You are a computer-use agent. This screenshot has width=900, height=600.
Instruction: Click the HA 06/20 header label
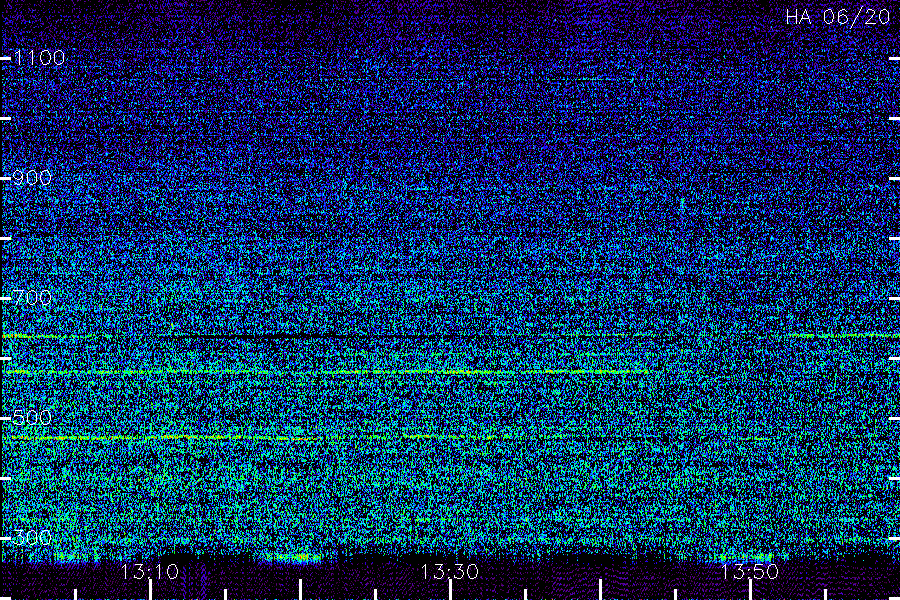click(x=837, y=17)
